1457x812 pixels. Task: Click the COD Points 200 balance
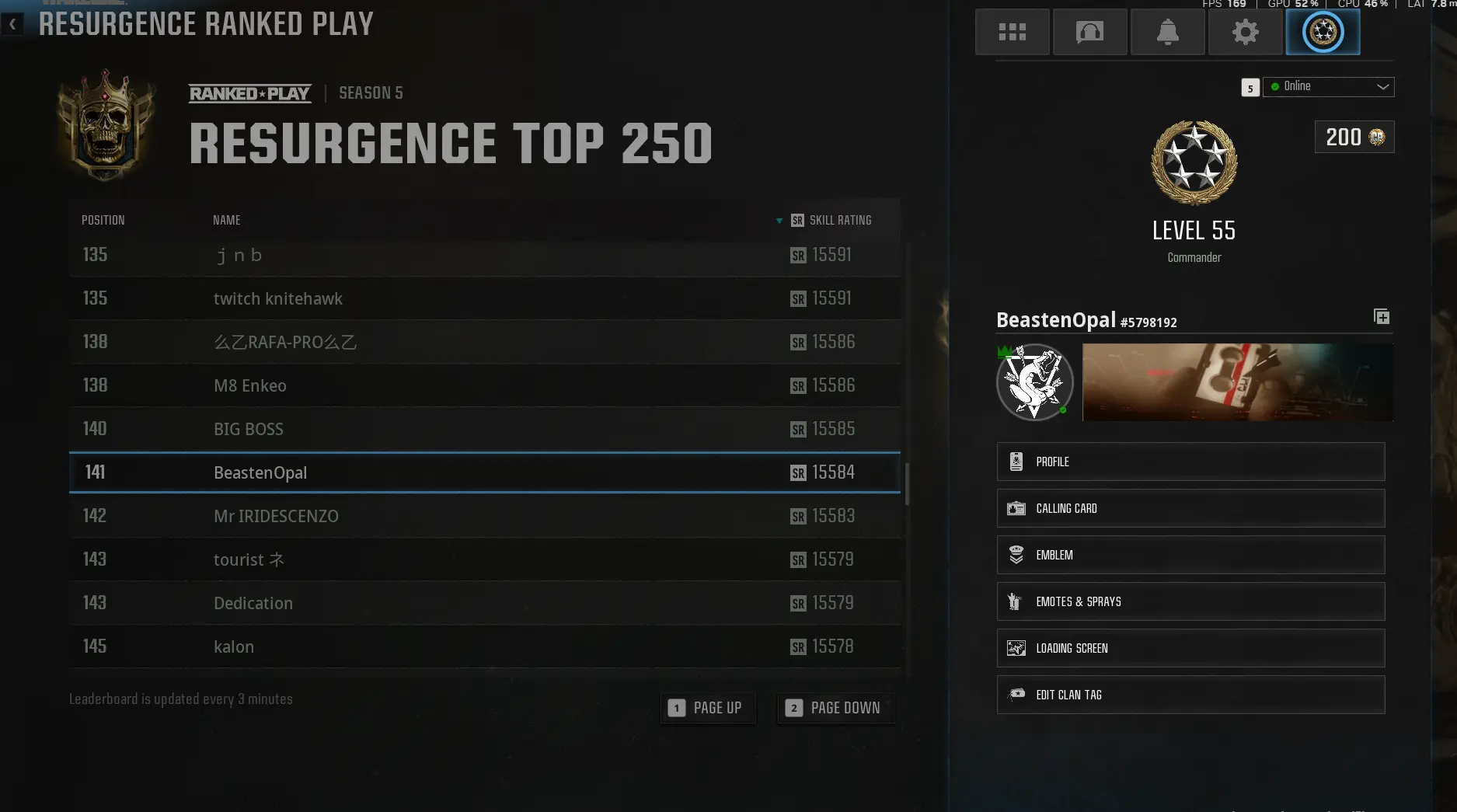[1354, 137]
